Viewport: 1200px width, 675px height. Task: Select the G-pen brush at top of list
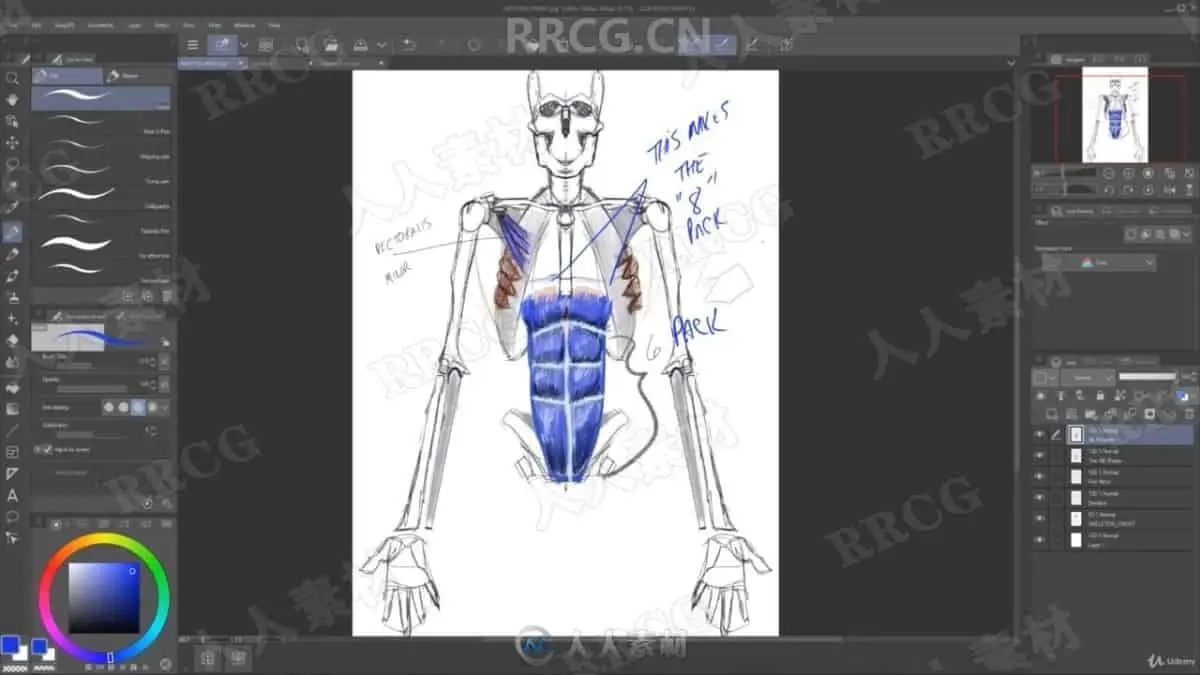point(102,98)
